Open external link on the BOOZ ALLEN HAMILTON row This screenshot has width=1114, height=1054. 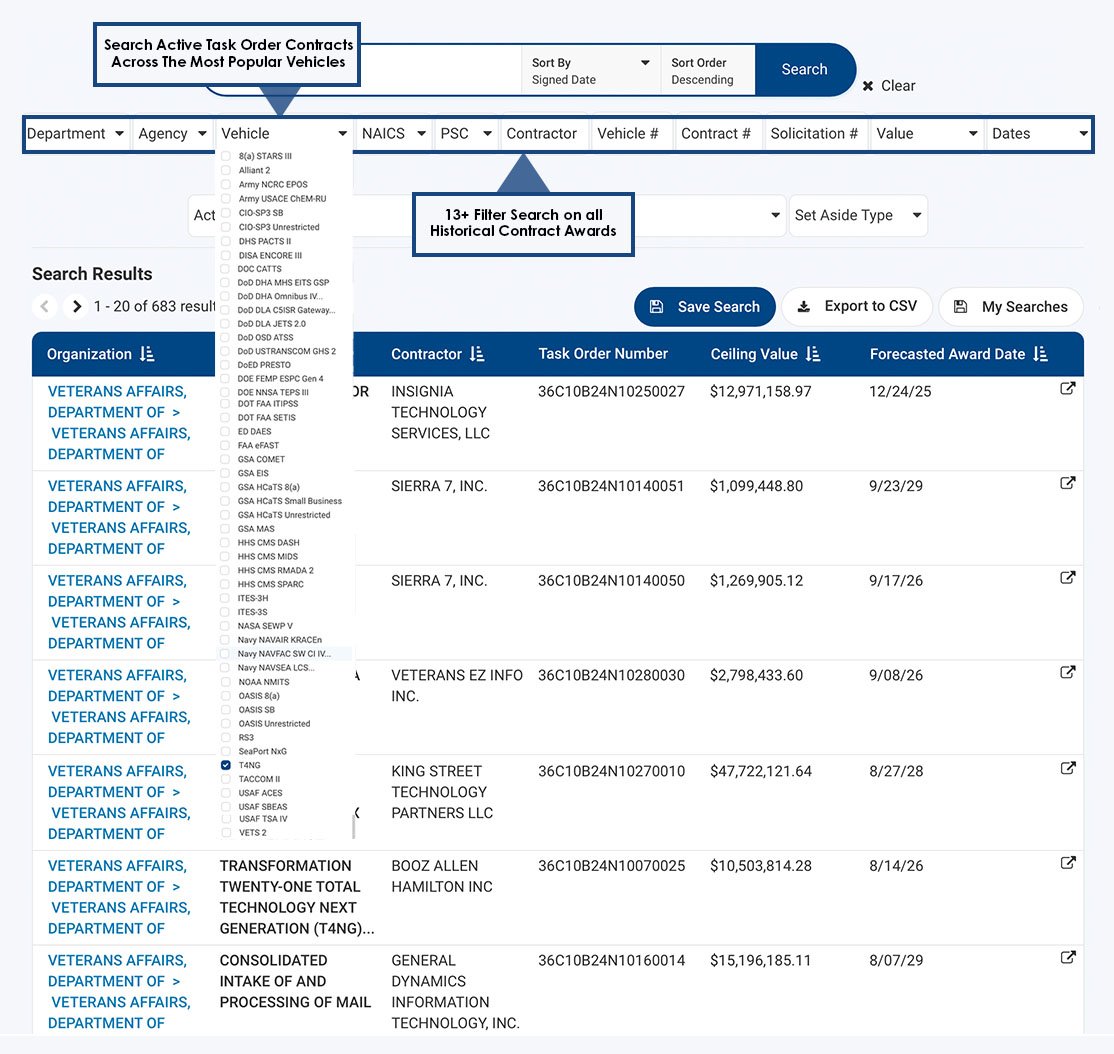click(x=1068, y=862)
